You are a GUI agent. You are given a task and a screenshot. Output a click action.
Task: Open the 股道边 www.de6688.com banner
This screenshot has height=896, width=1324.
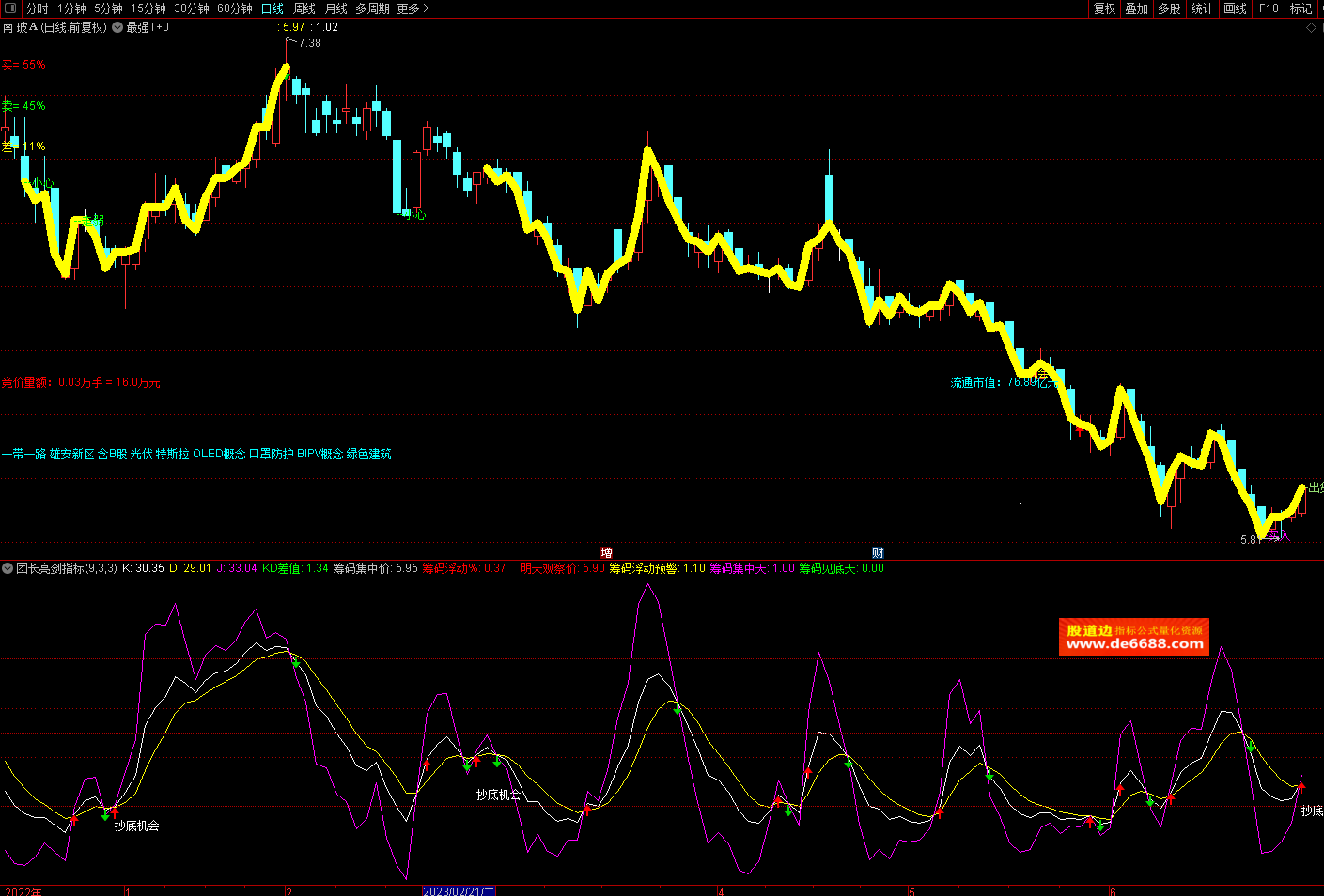[x=1133, y=637]
